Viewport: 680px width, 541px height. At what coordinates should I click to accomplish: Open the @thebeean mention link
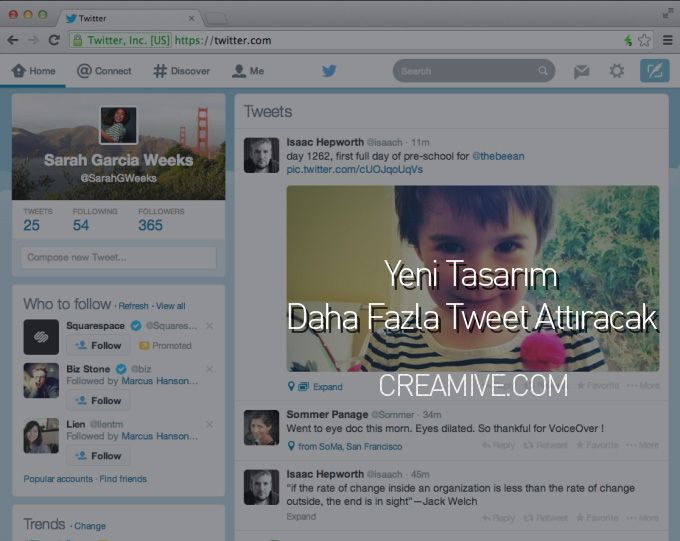click(498, 156)
